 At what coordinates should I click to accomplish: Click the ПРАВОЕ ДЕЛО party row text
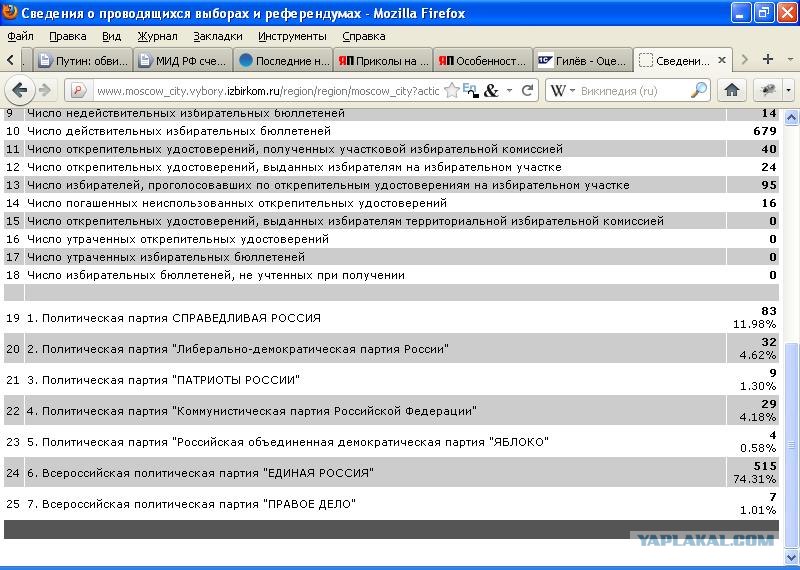coord(191,504)
